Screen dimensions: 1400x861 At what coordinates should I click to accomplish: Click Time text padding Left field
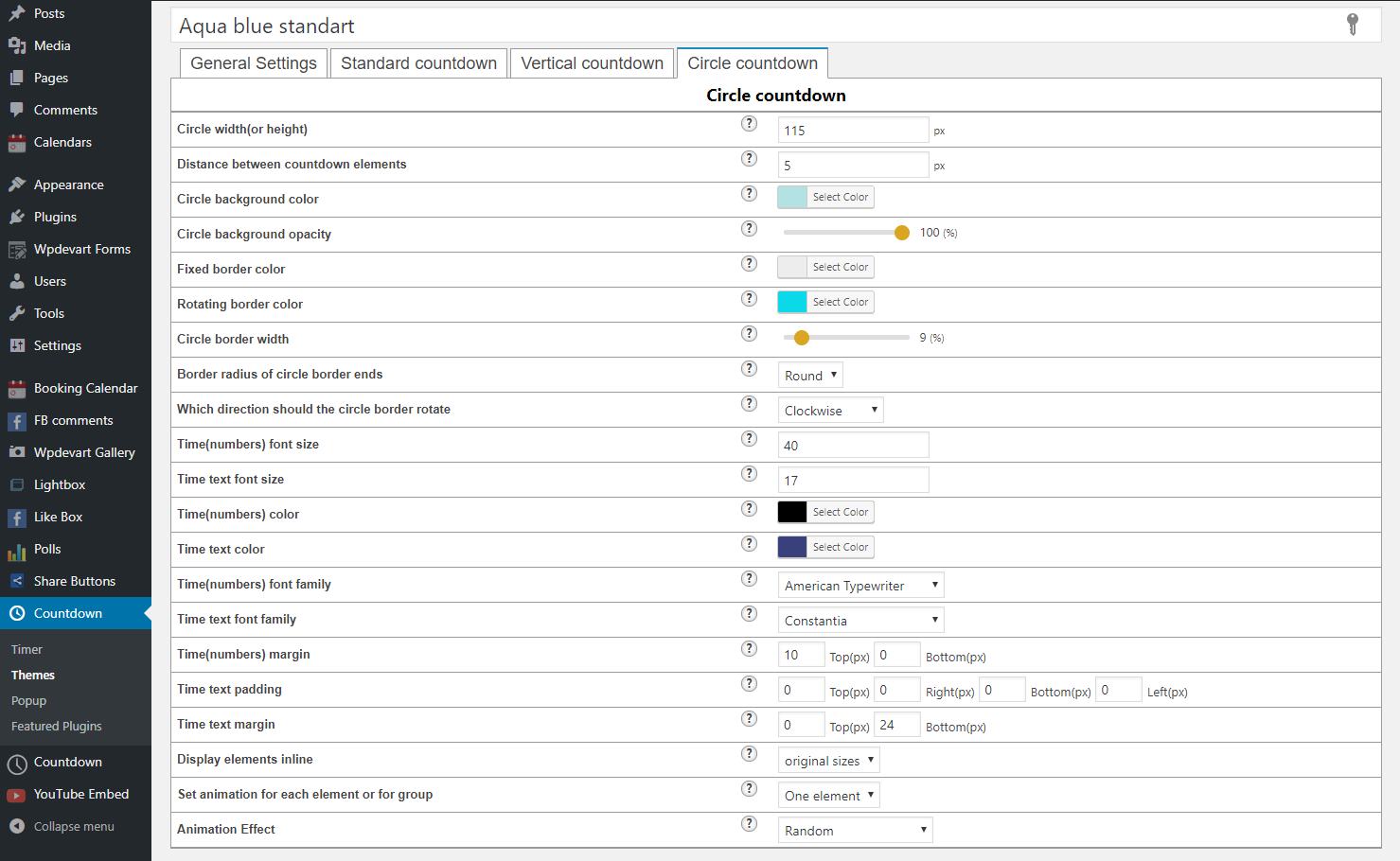click(1119, 690)
